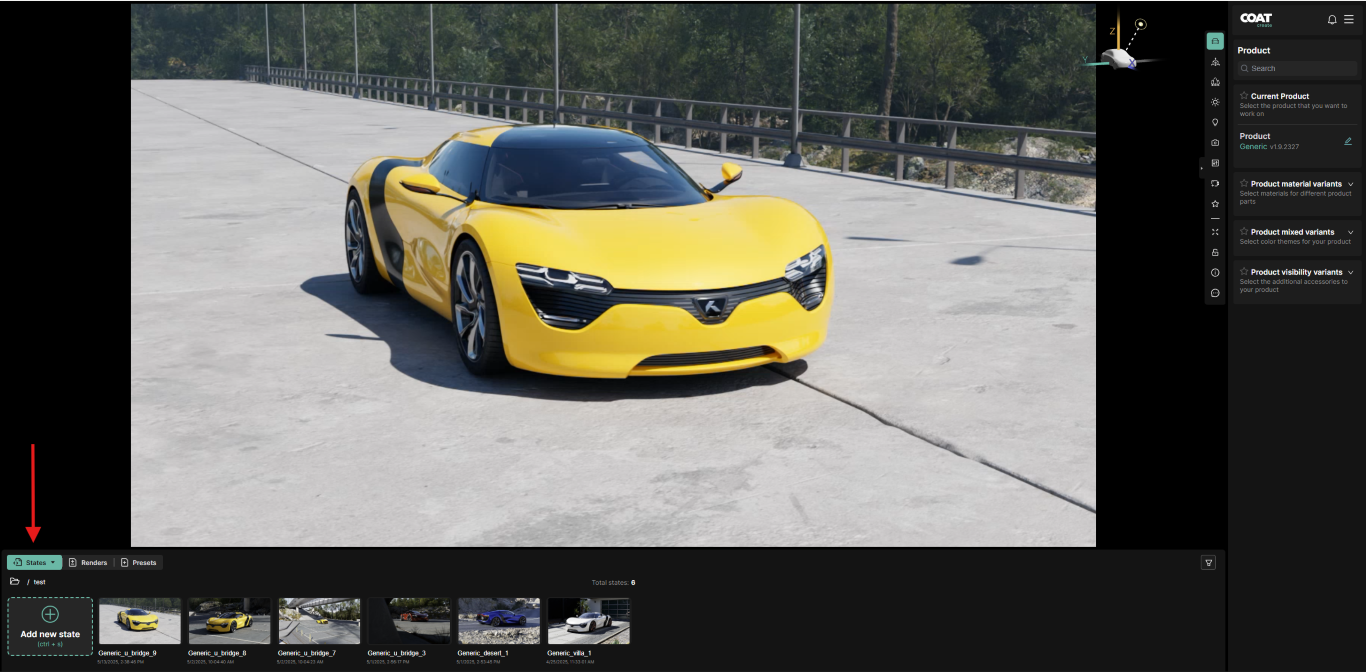Image resolution: width=1366 pixels, height=672 pixels.
Task: Star the Product material variants section
Action: (x=1244, y=184)
